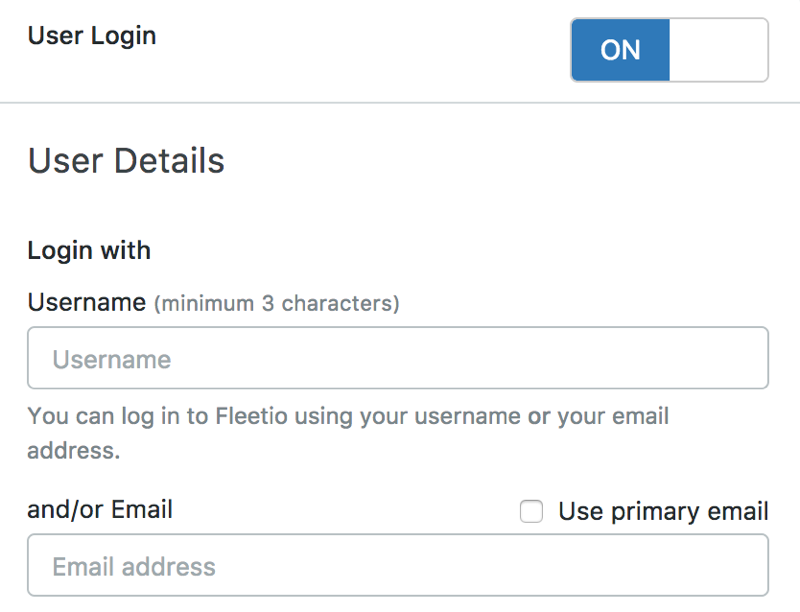Toggle the User Login switch
Viewport: 800px width, 612px height.
coord(669,50)
